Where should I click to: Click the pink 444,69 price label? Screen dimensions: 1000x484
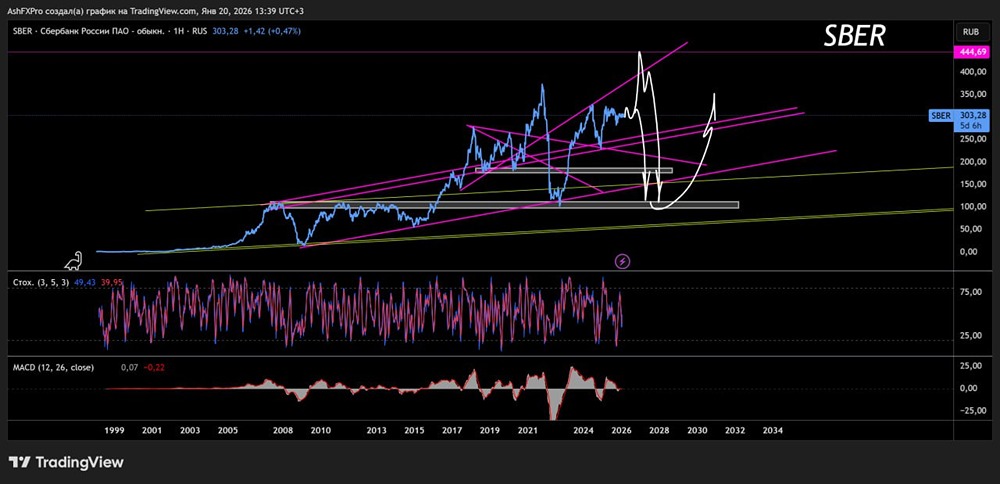(970, 52)
